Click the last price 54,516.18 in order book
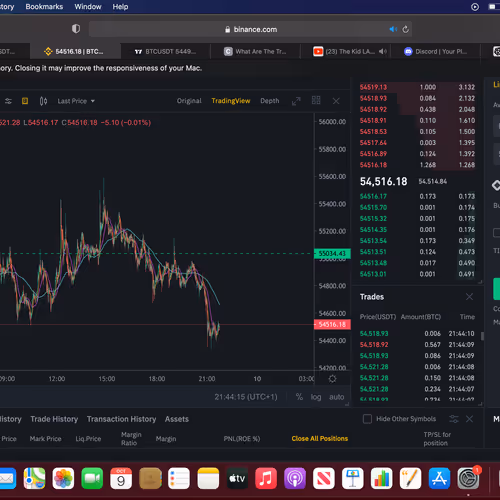This screenshot has height=500, width=500. 383,181
